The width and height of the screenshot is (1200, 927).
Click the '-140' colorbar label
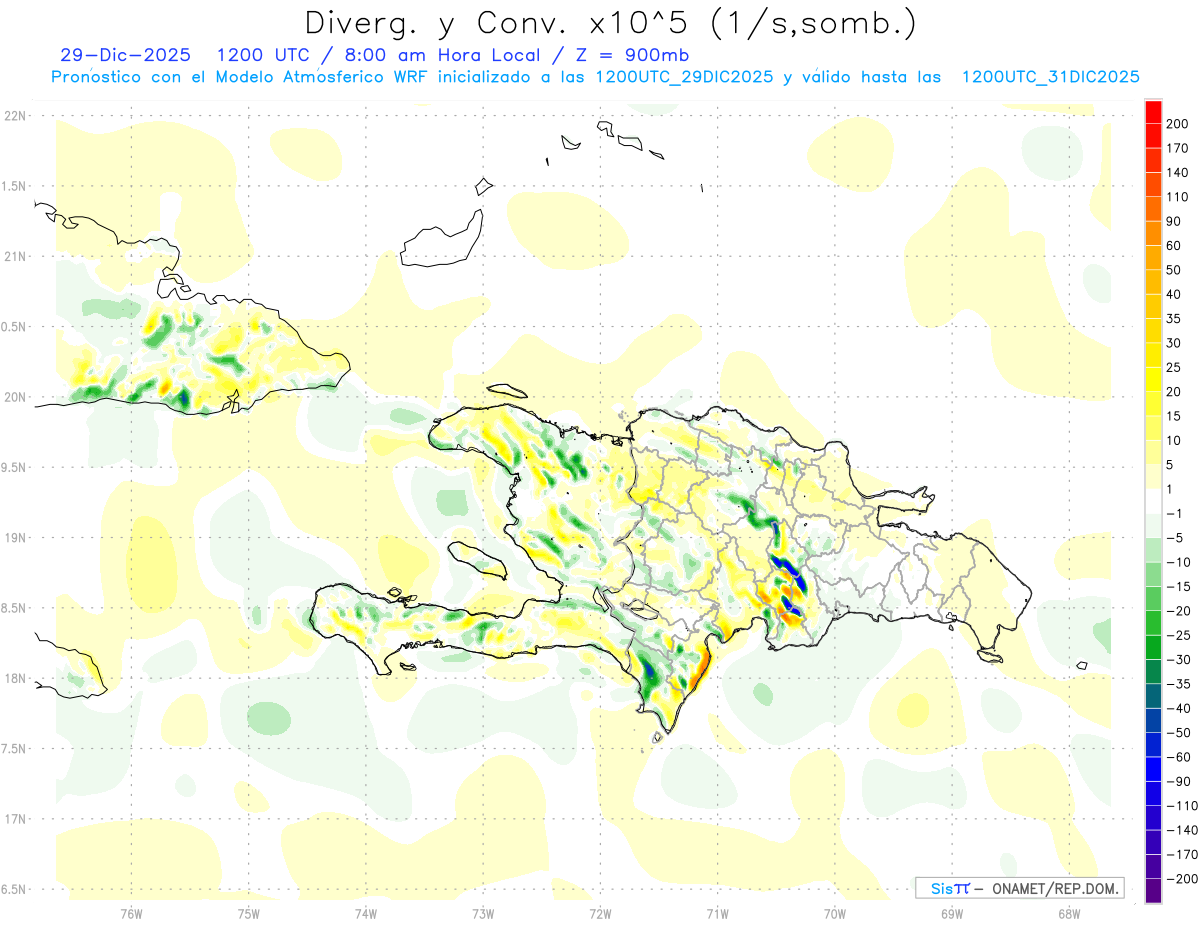tap(1180, 830)
